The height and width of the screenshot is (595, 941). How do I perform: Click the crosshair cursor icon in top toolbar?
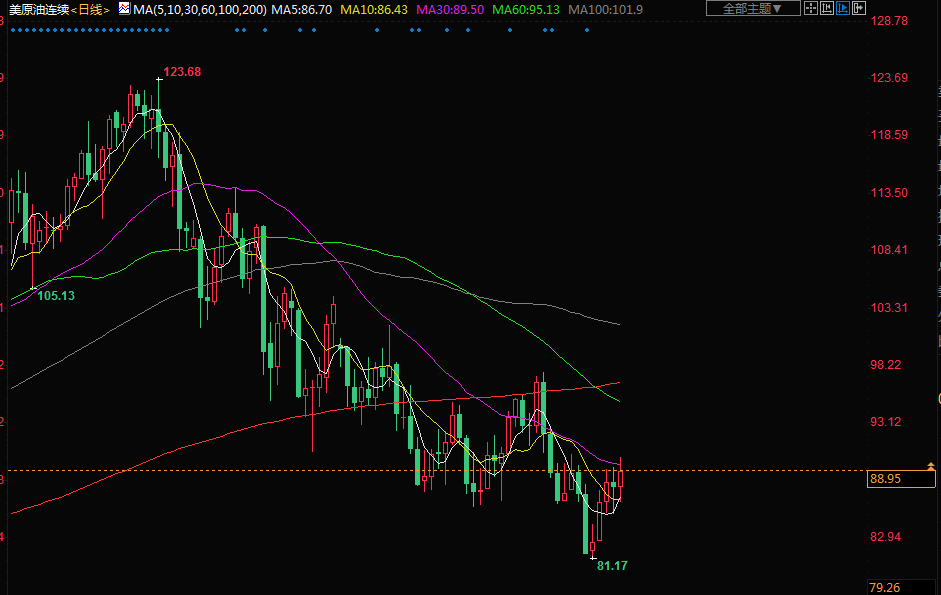tap(812, 9)
